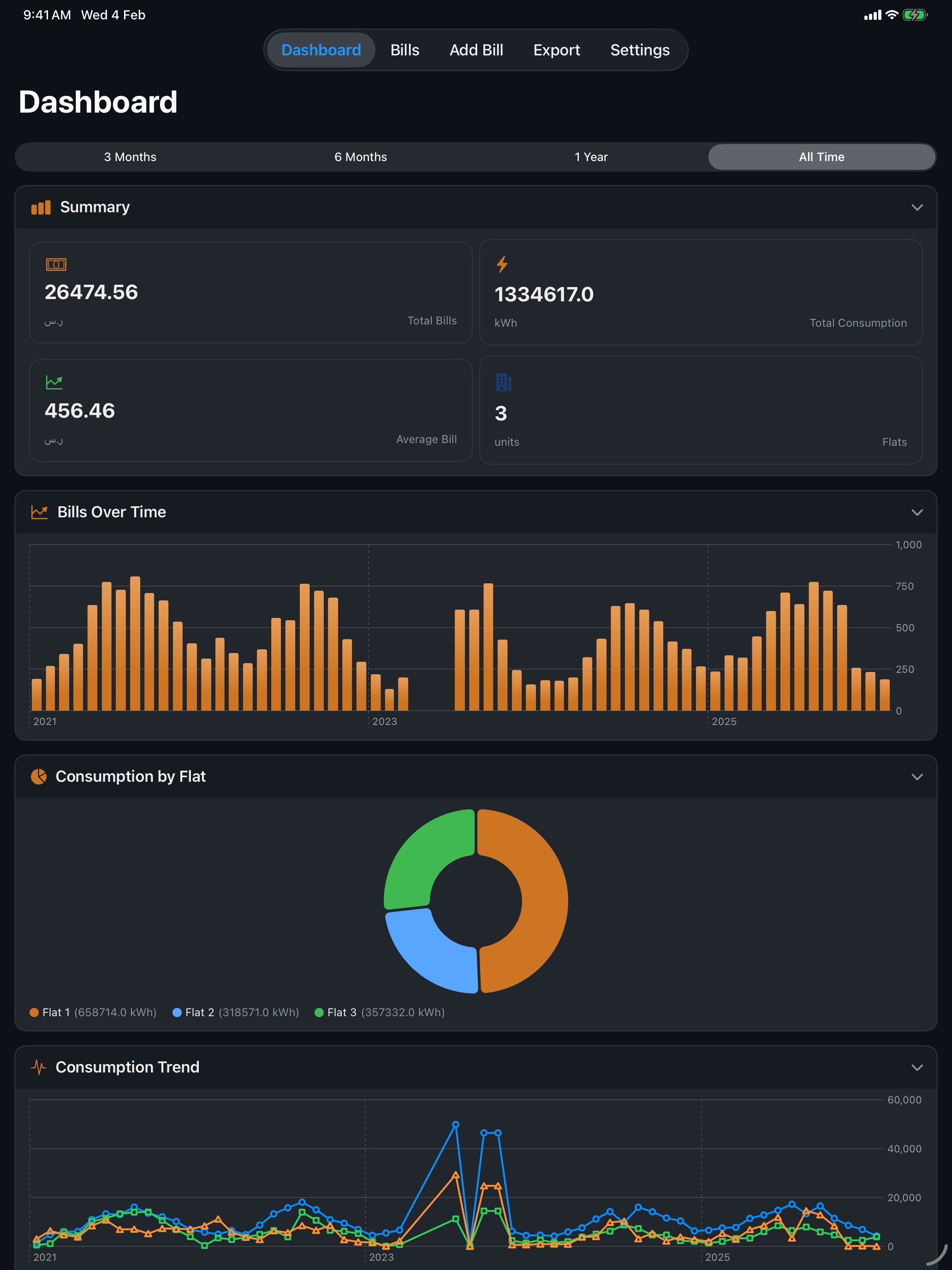Collapse the Consumption Trend chevron
This screenshot has width=952, height=1270.
point(917,1067)
